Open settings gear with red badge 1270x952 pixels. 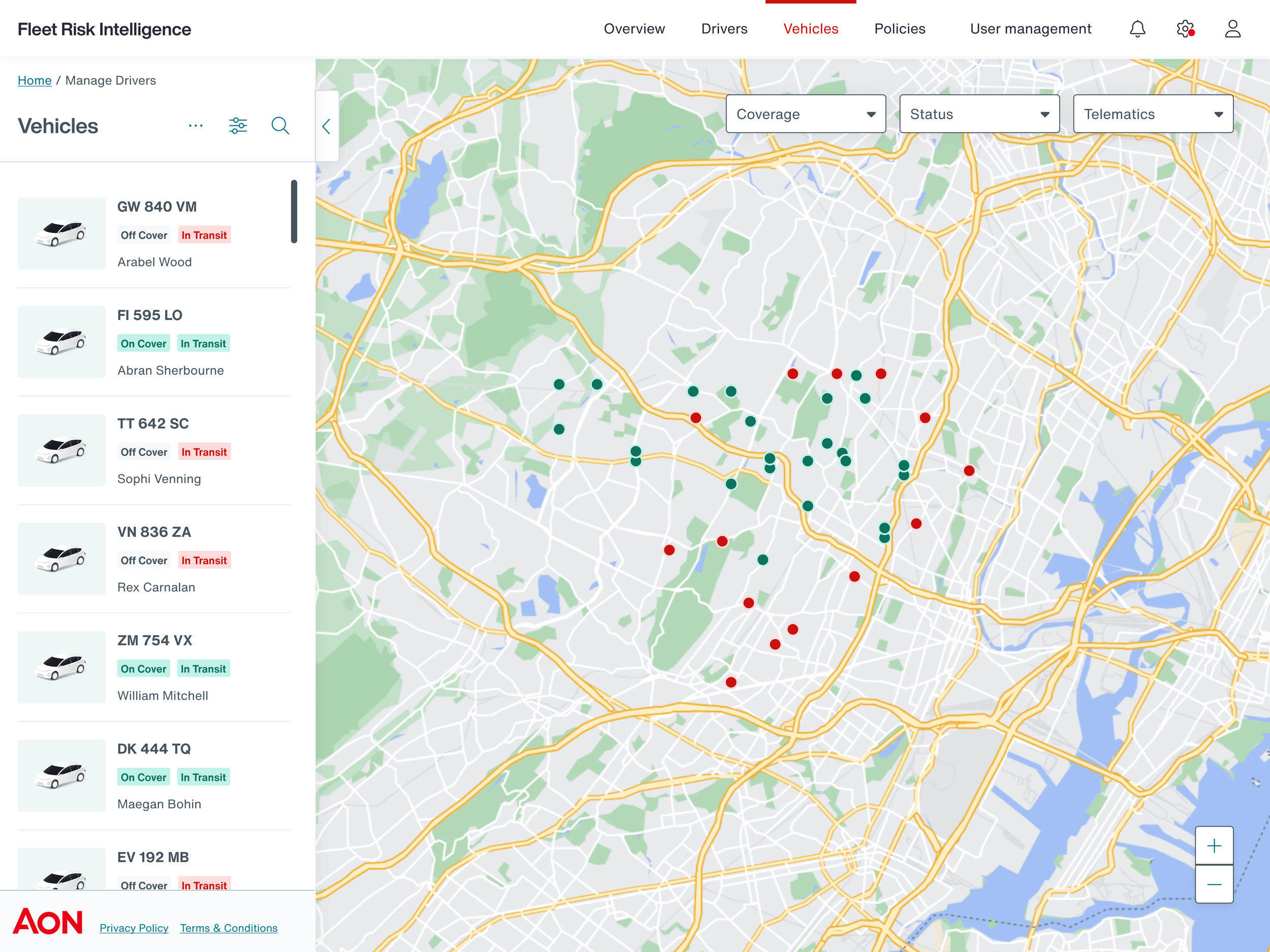(1185, 29)
